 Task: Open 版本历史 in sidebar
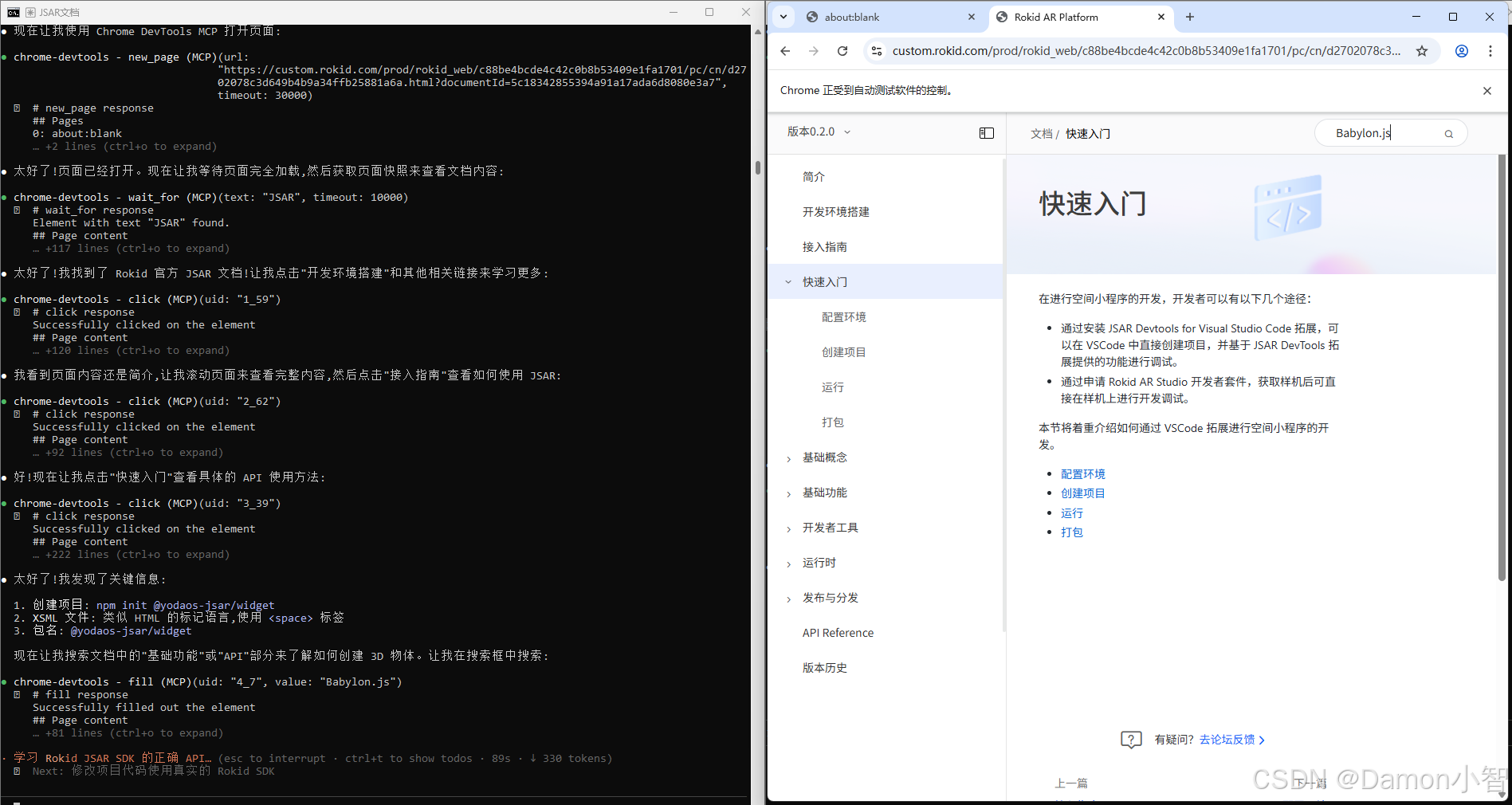[x=825, y=668]
